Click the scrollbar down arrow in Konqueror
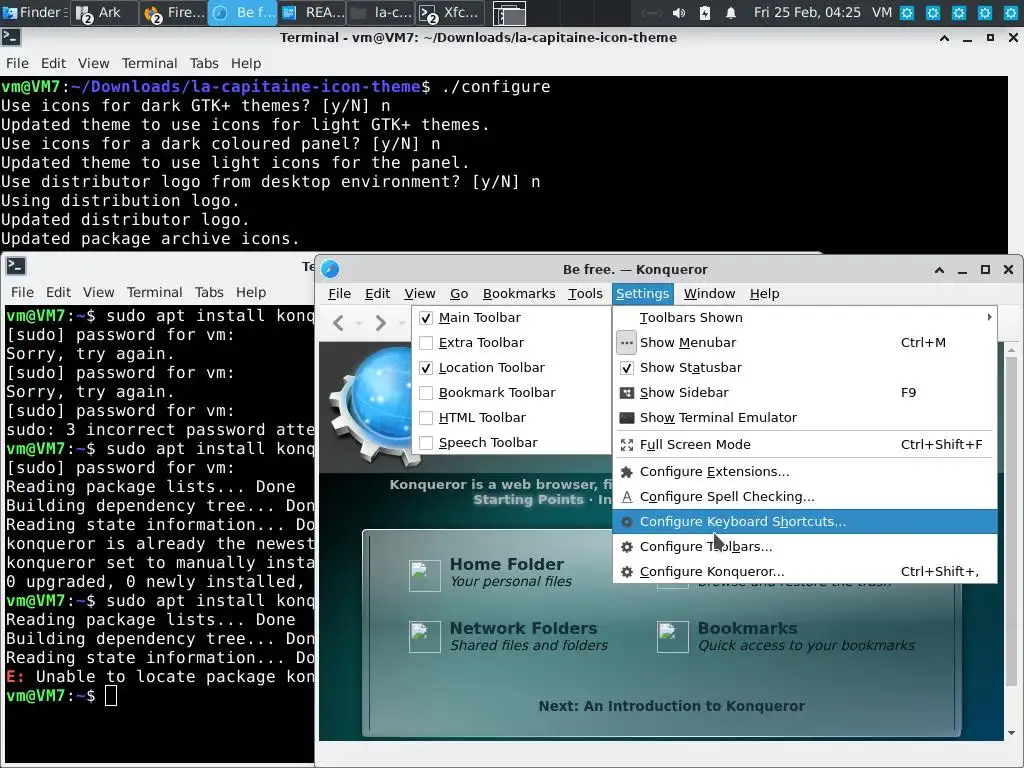The width and height of the screenshot is (1024, 768). [1012, 733]
